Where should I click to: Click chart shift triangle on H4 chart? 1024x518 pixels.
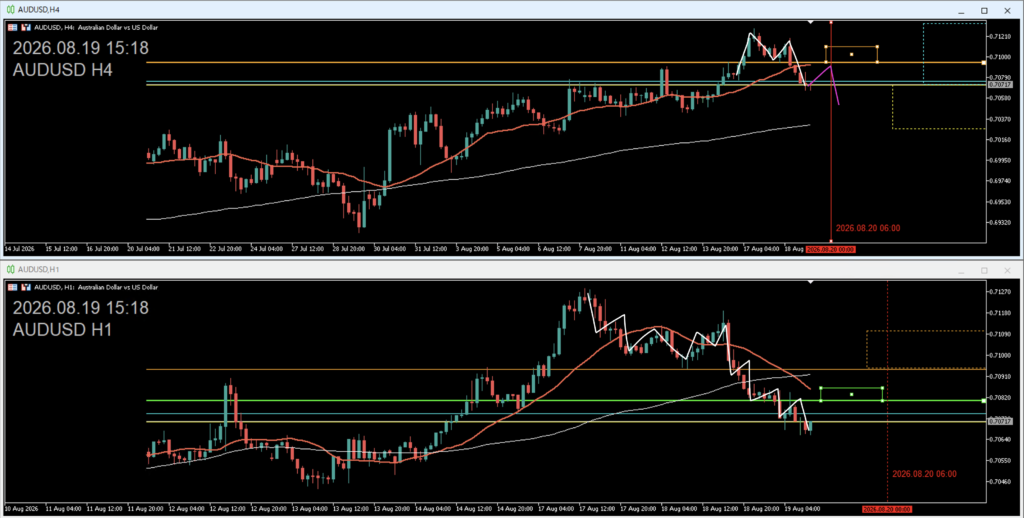tap(810, 22)
